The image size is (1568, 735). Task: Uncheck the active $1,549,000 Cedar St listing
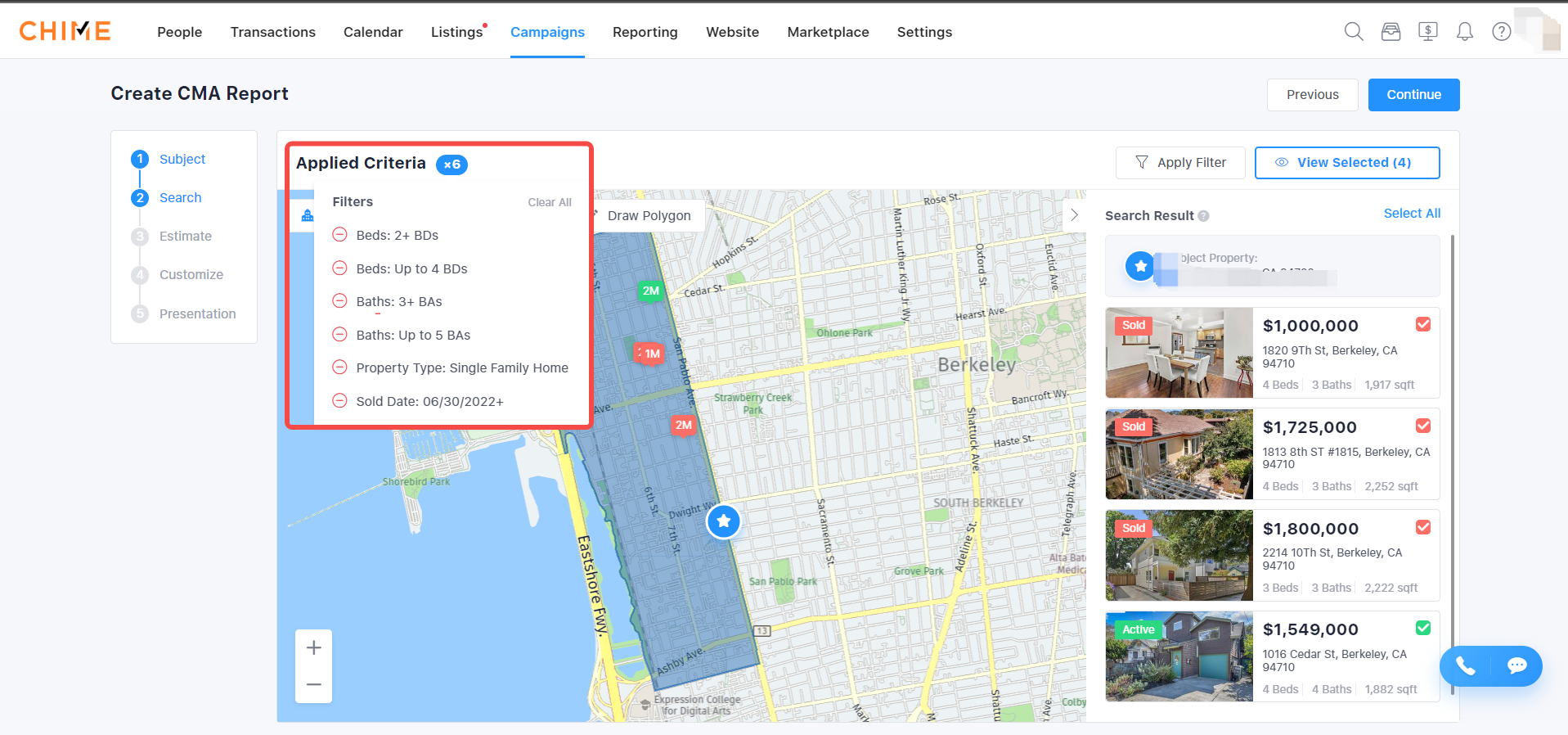coord(1423,628)
